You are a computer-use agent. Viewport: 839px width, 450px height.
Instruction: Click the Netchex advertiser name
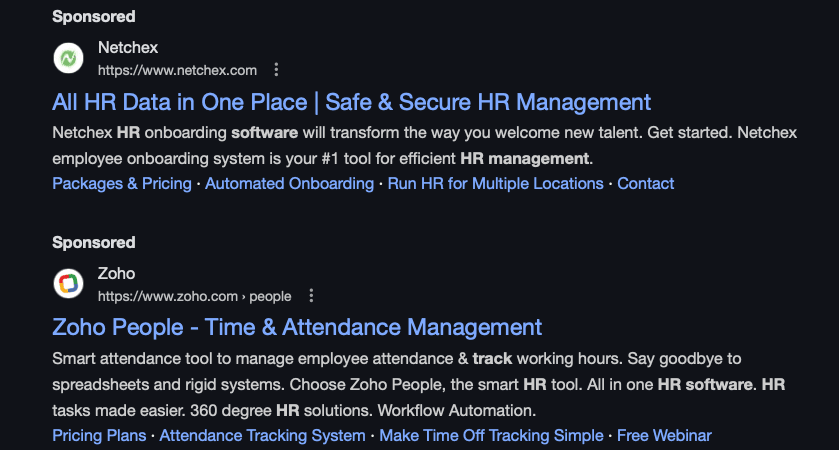(x=128, y=48)
